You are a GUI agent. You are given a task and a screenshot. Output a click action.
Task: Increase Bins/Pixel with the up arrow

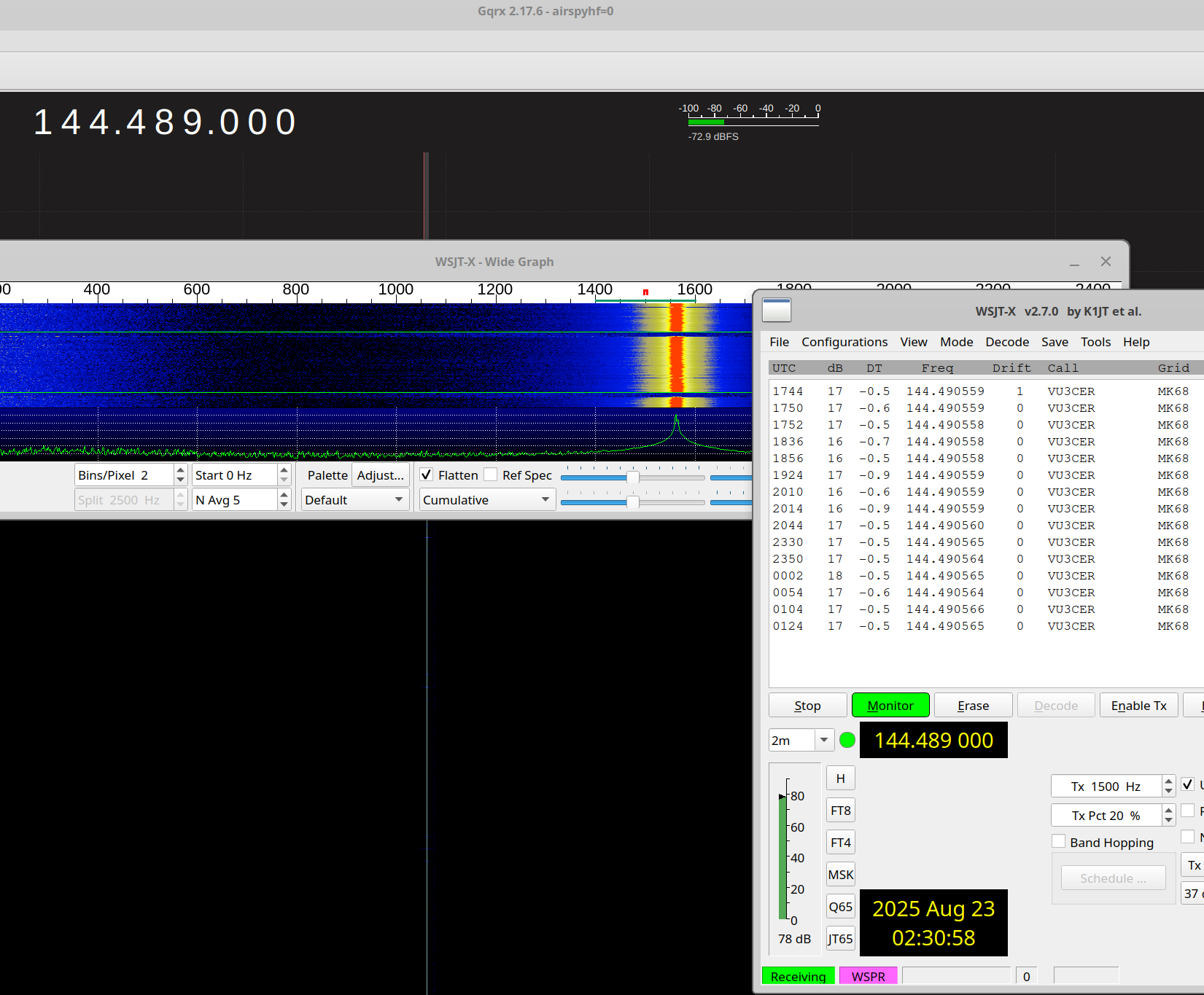coord(180,470)
